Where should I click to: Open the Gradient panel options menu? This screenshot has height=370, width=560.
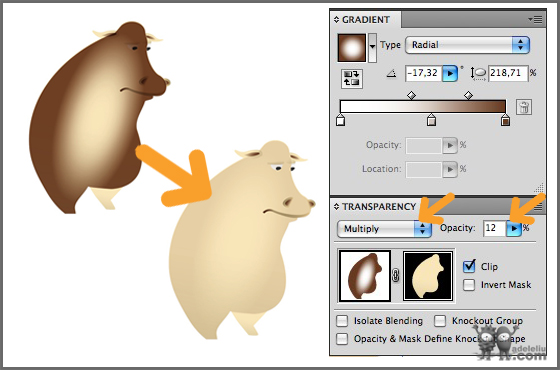click(535, 19)
